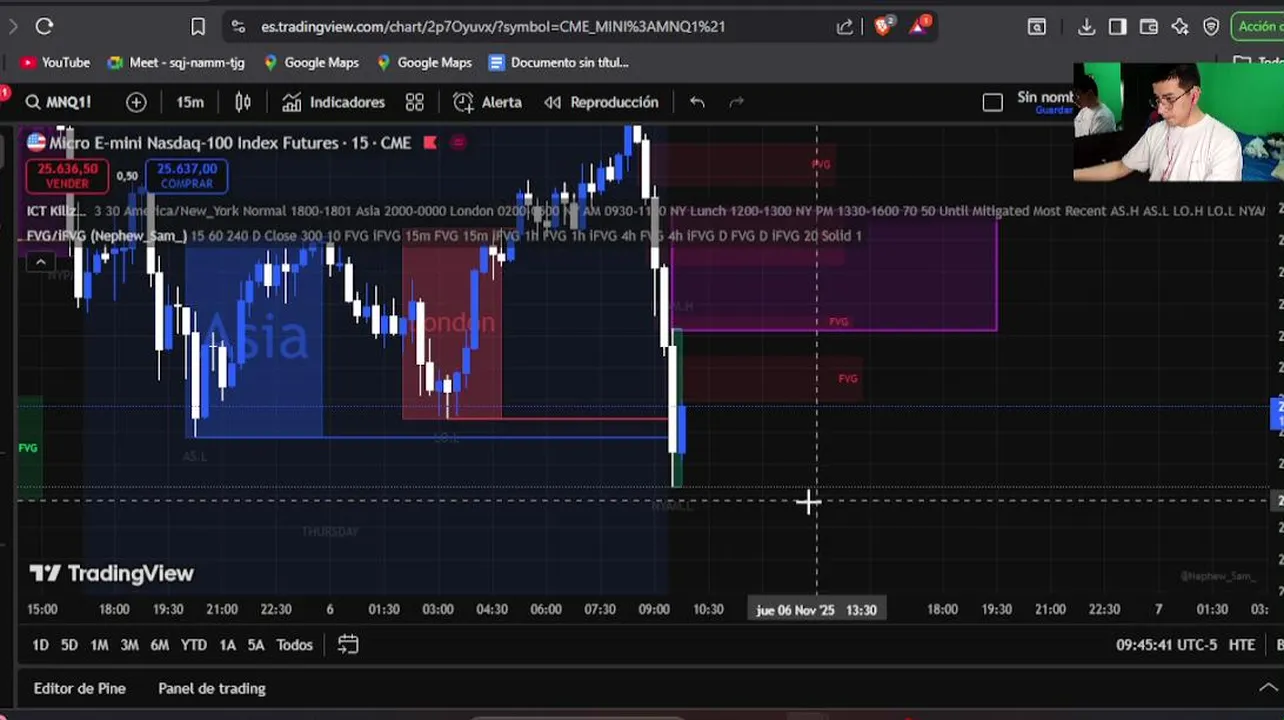Open the MNQ1! symbol search
1284x720 pixels.
(x=59, y=102)
